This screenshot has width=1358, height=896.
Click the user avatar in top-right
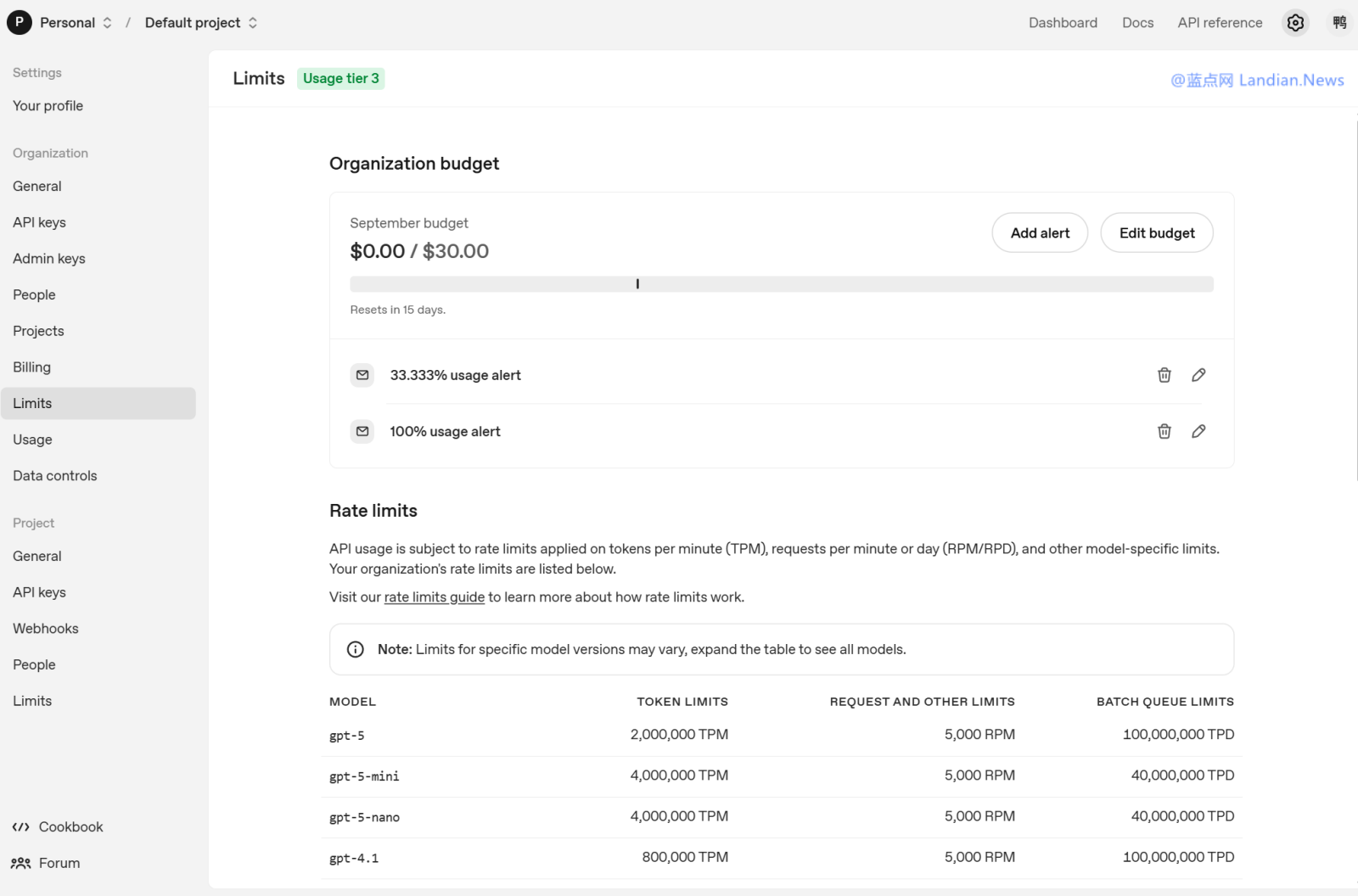1339,23
